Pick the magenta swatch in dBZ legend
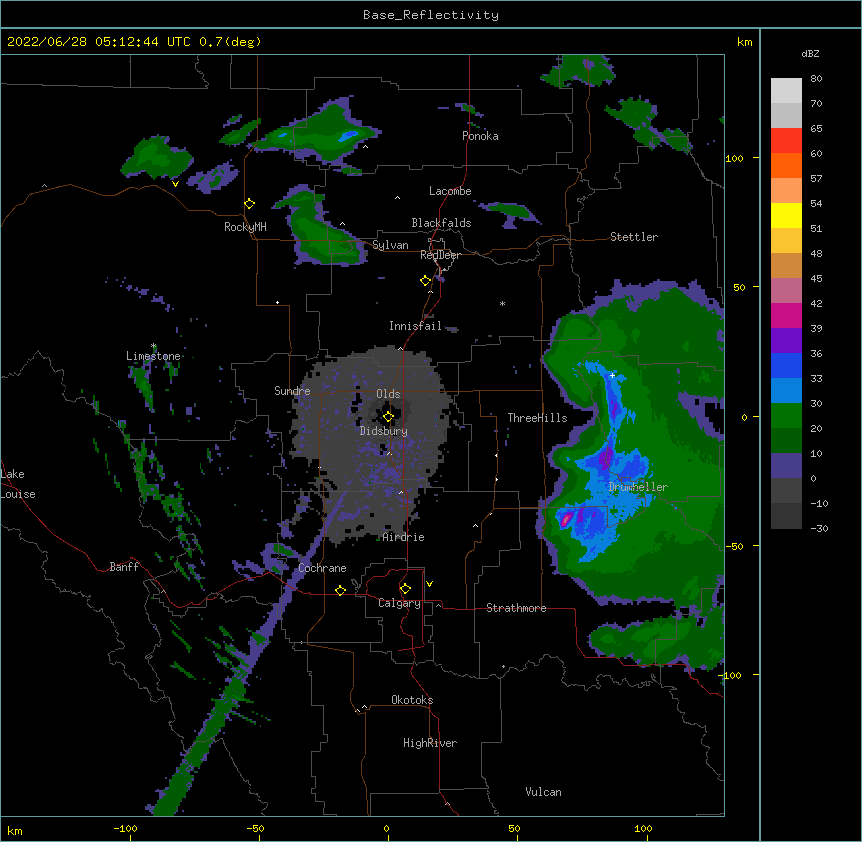 786,315
